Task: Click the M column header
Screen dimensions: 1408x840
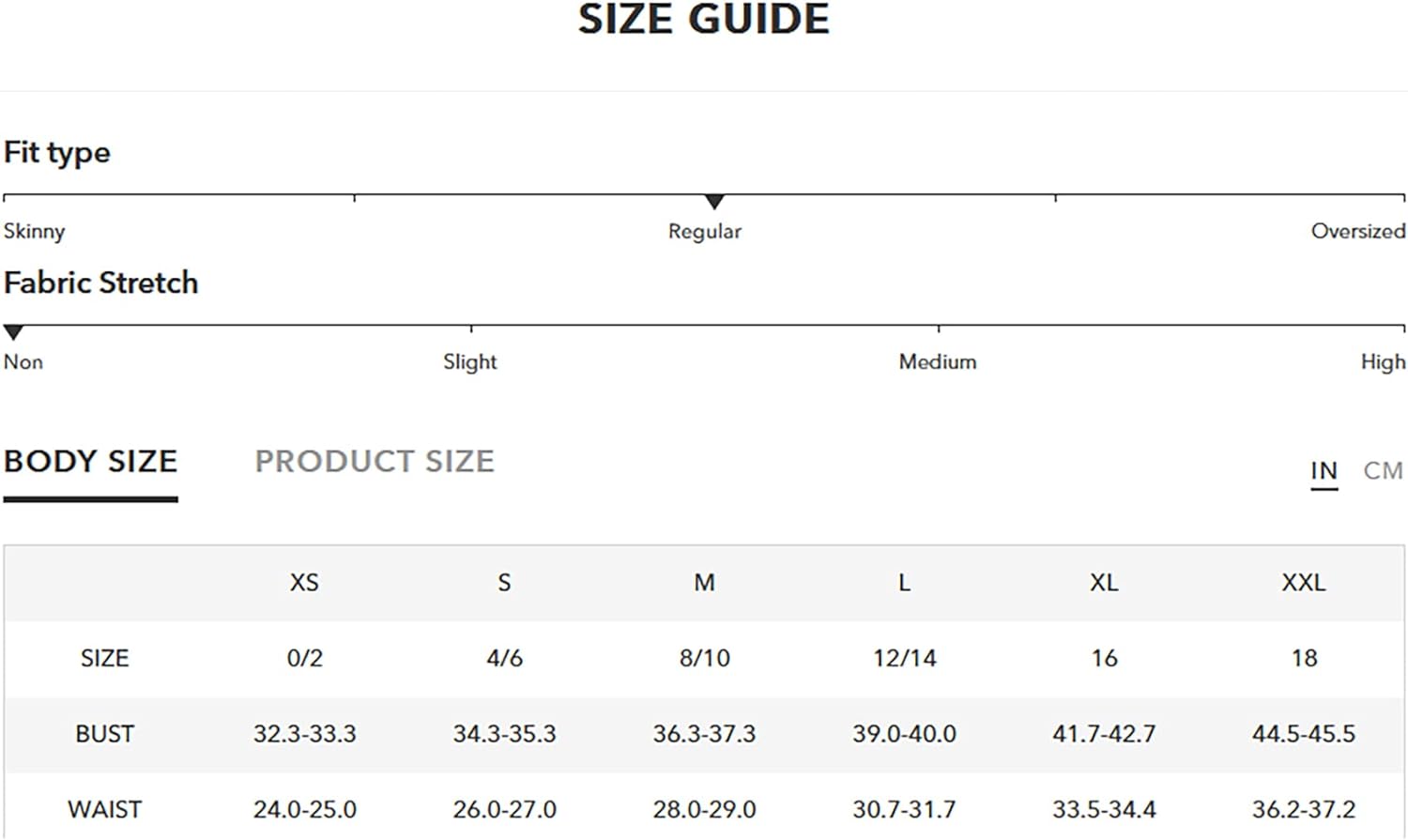Action: click(x=704, y=583)
